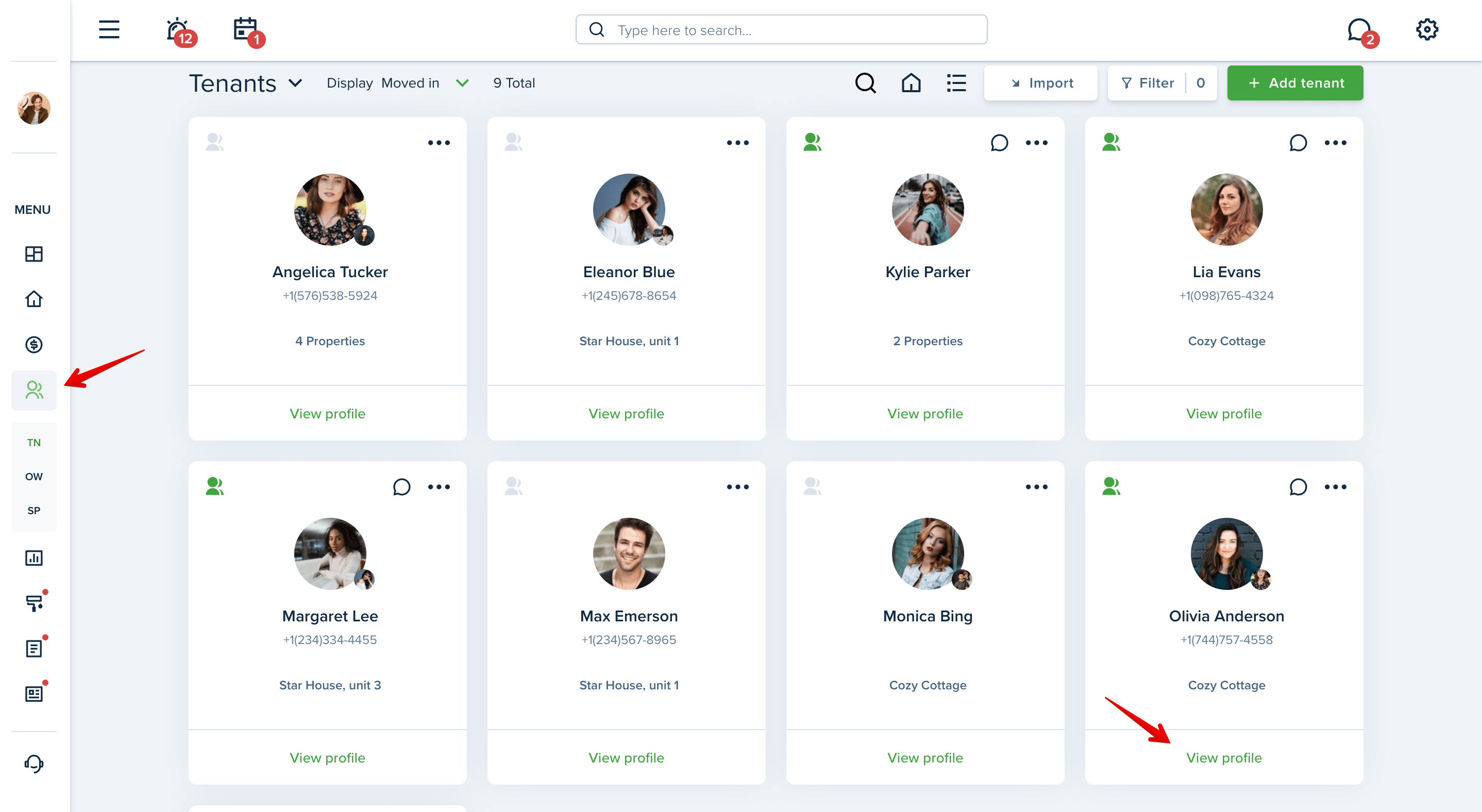Open the Filter button

(1161, 83)
